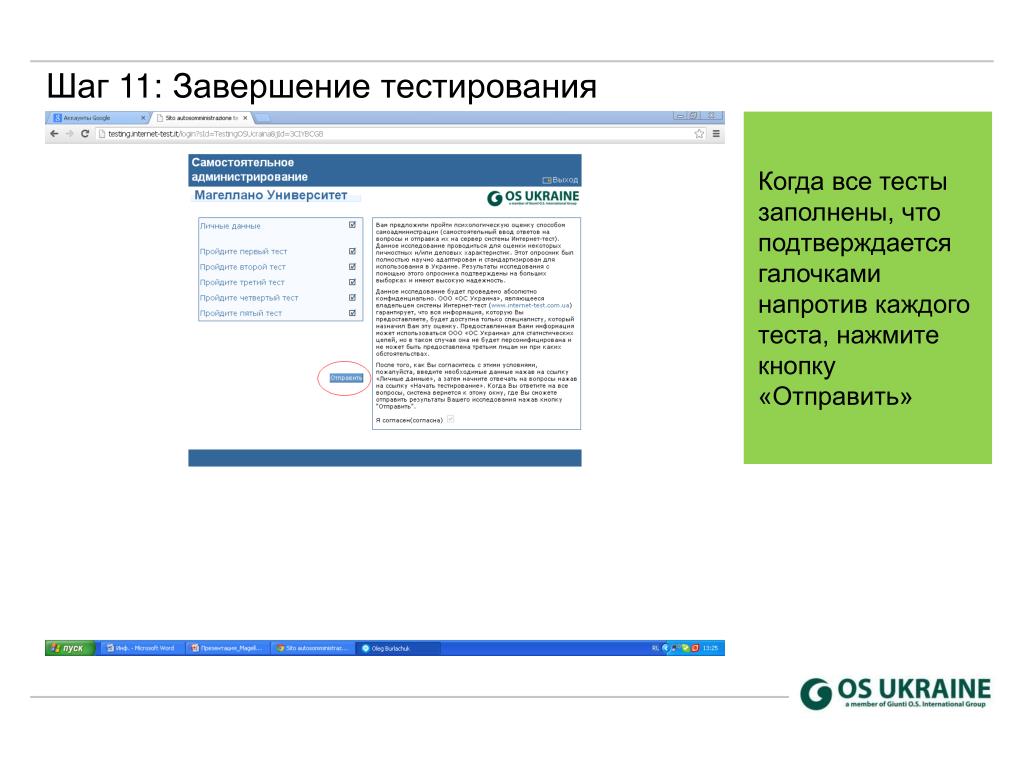Toggle the checkbox next to Пройдите первый тест
1024x768 pixels.
click(x=352, y=251)
